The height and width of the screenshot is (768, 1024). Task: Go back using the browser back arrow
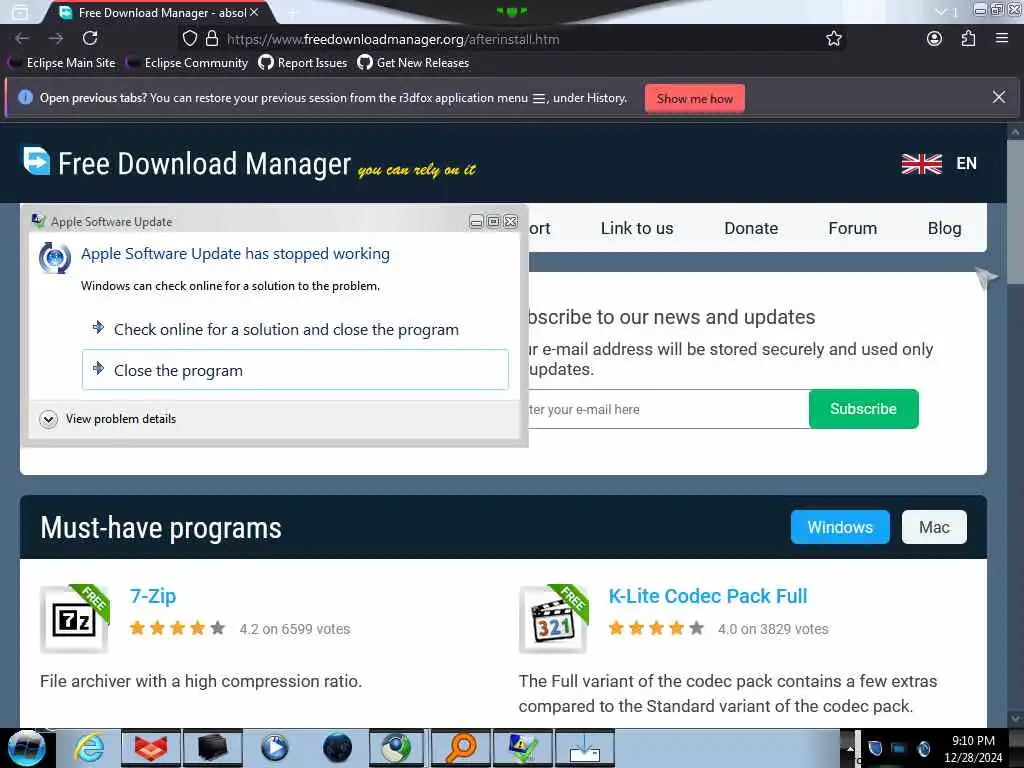[x=22, y=39]
